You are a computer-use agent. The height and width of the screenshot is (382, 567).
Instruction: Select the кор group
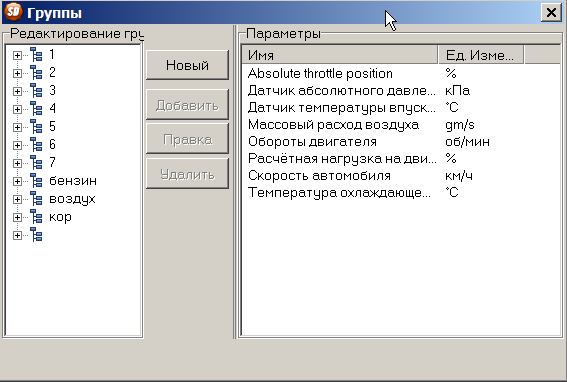(x=60, y=217)
